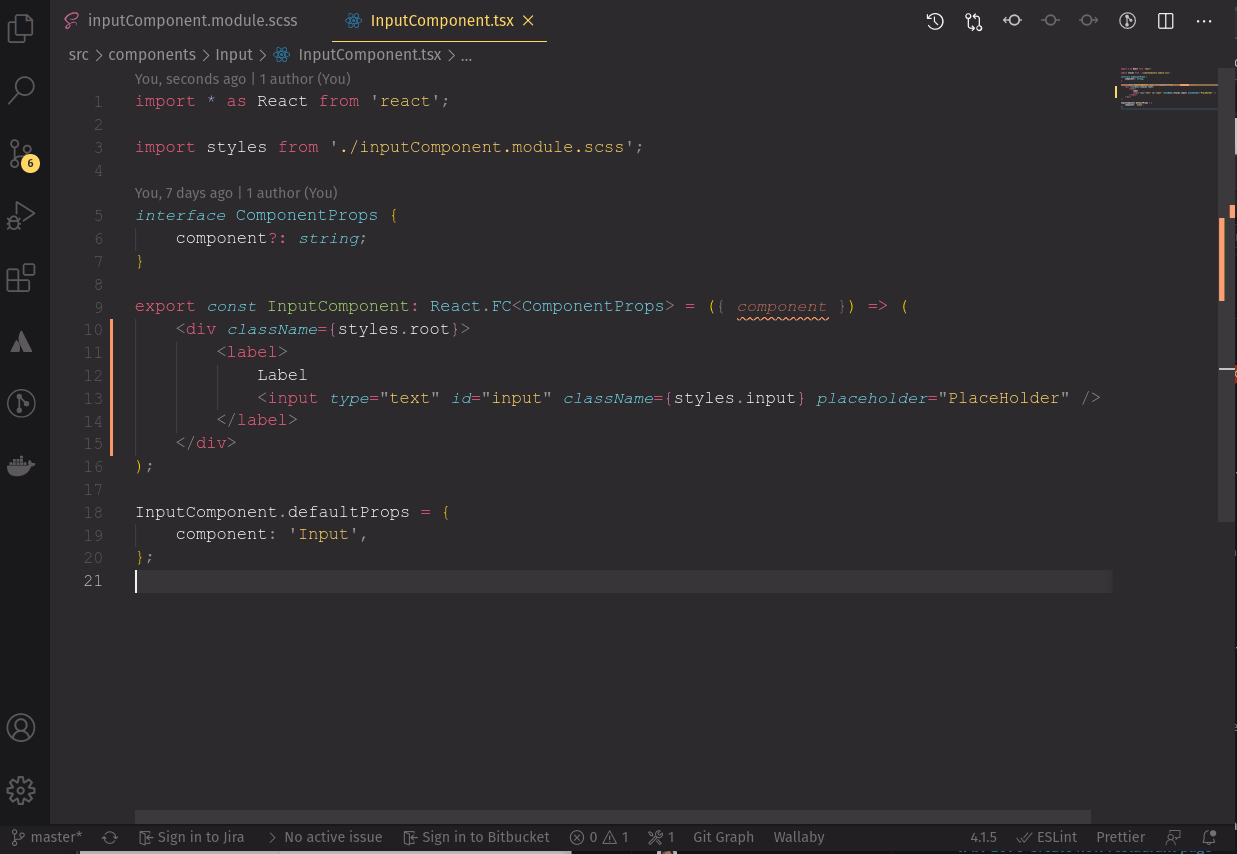The height and width of the screenshot is (854, 1237).
Task: Click the notifications bell in the status bar
Action: 1207,837
